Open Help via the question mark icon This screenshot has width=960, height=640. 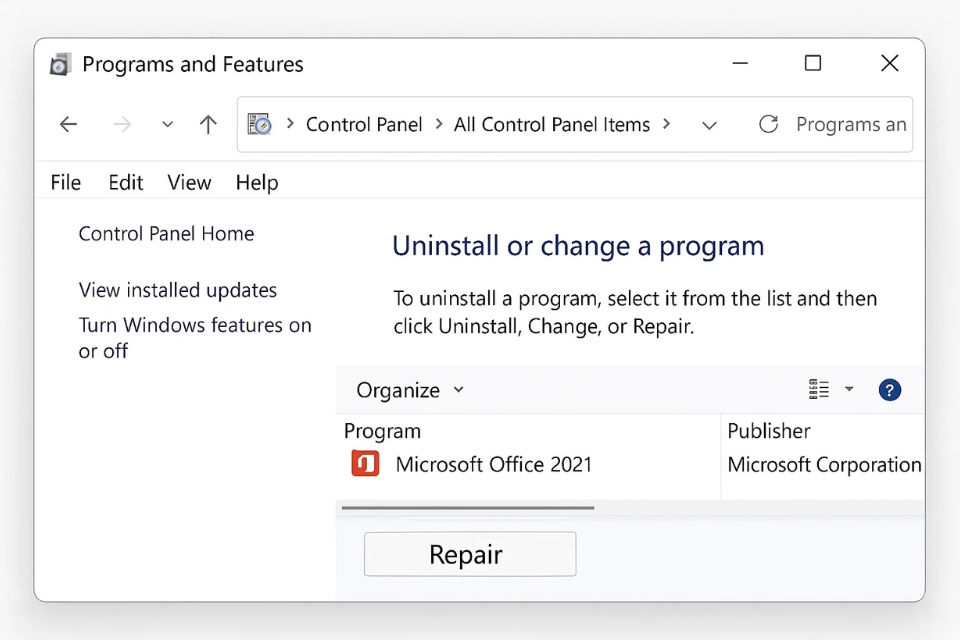pos(890,390)
